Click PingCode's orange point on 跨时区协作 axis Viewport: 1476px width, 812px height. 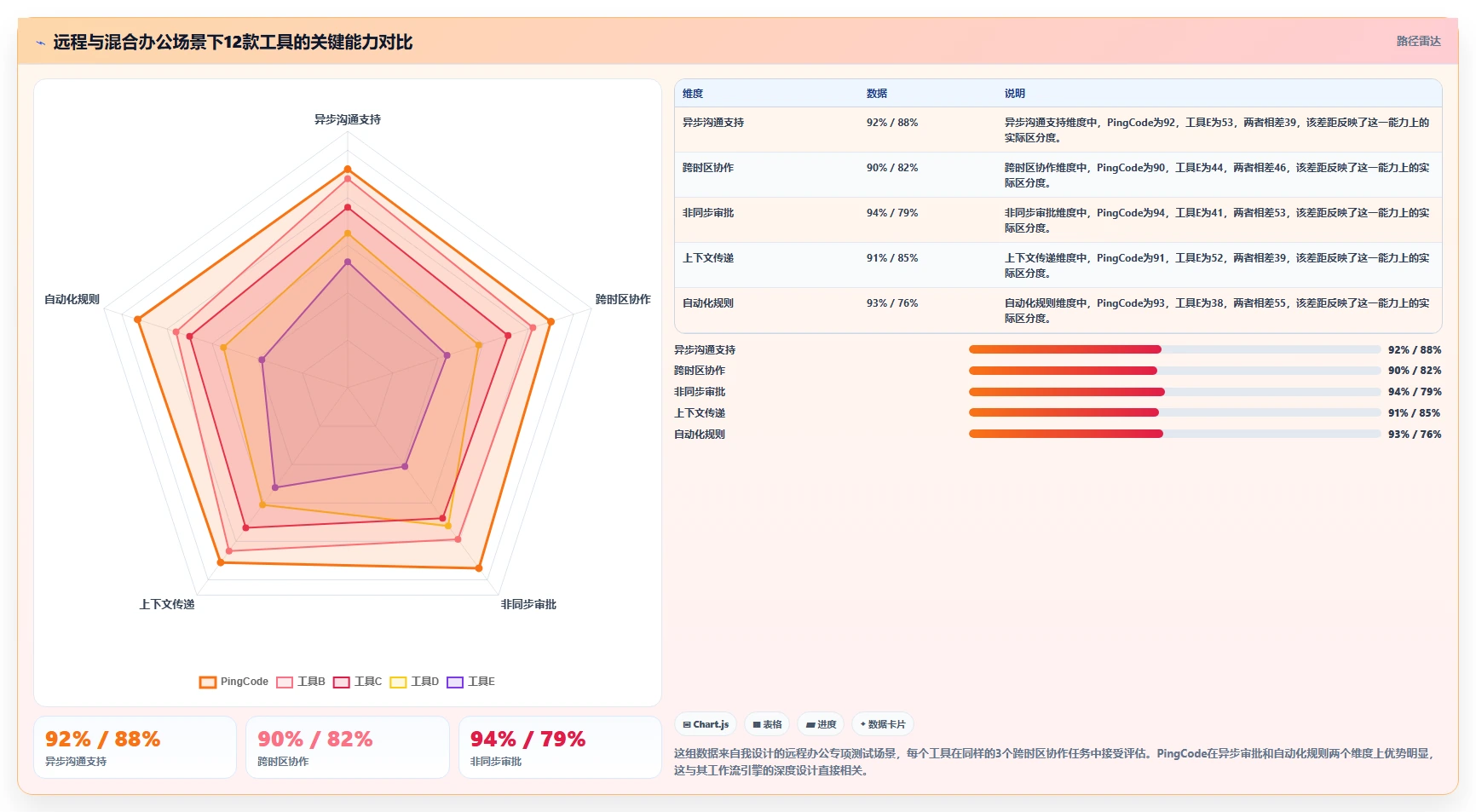tap(551, 321)
